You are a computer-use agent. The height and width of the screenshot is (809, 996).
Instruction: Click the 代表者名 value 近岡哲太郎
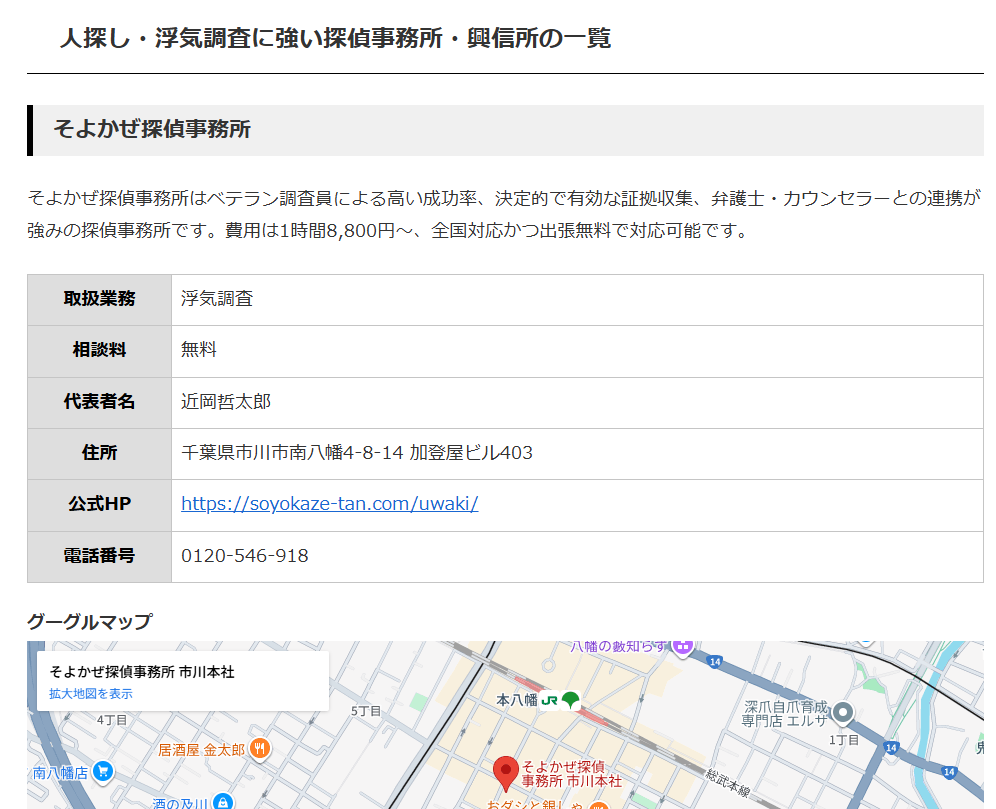pyautogui.click(x=226, y=402)
